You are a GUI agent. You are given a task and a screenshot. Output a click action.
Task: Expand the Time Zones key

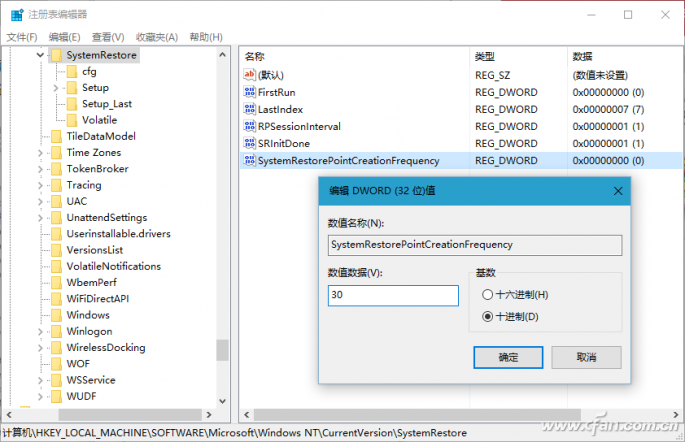tap(40, 153)
